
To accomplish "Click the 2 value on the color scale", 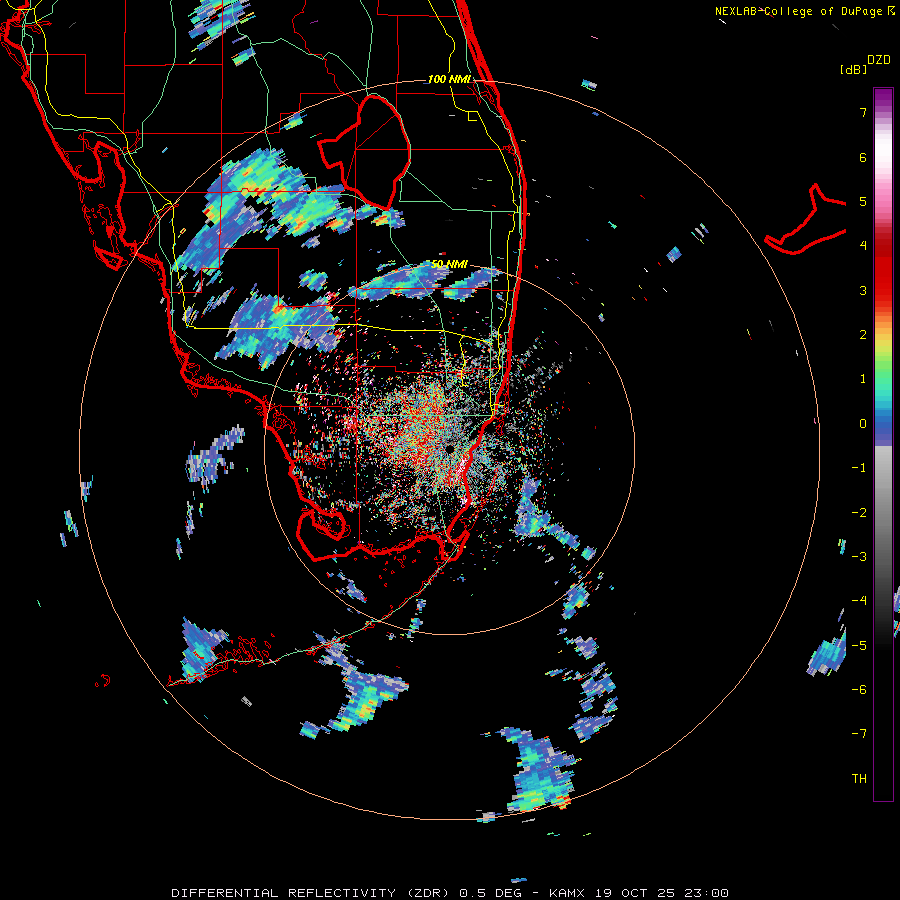I will point(863,335).
